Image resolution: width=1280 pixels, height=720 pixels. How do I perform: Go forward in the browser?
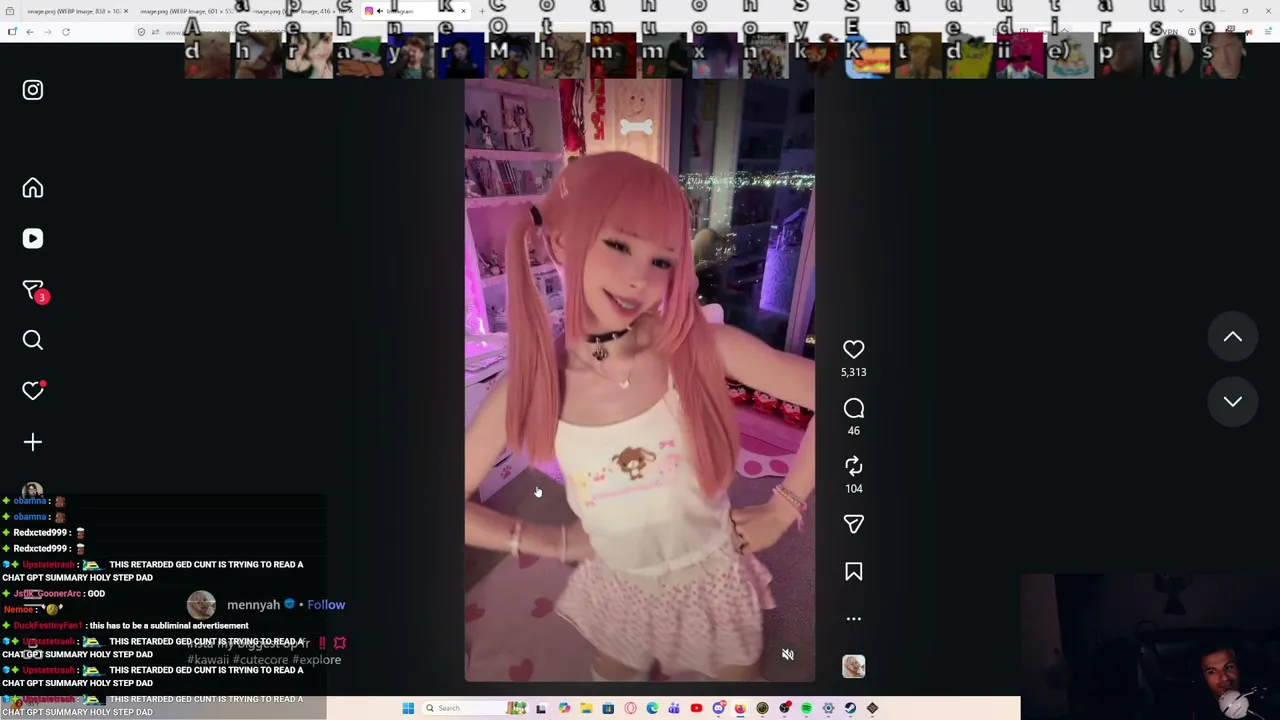point(47,32)
